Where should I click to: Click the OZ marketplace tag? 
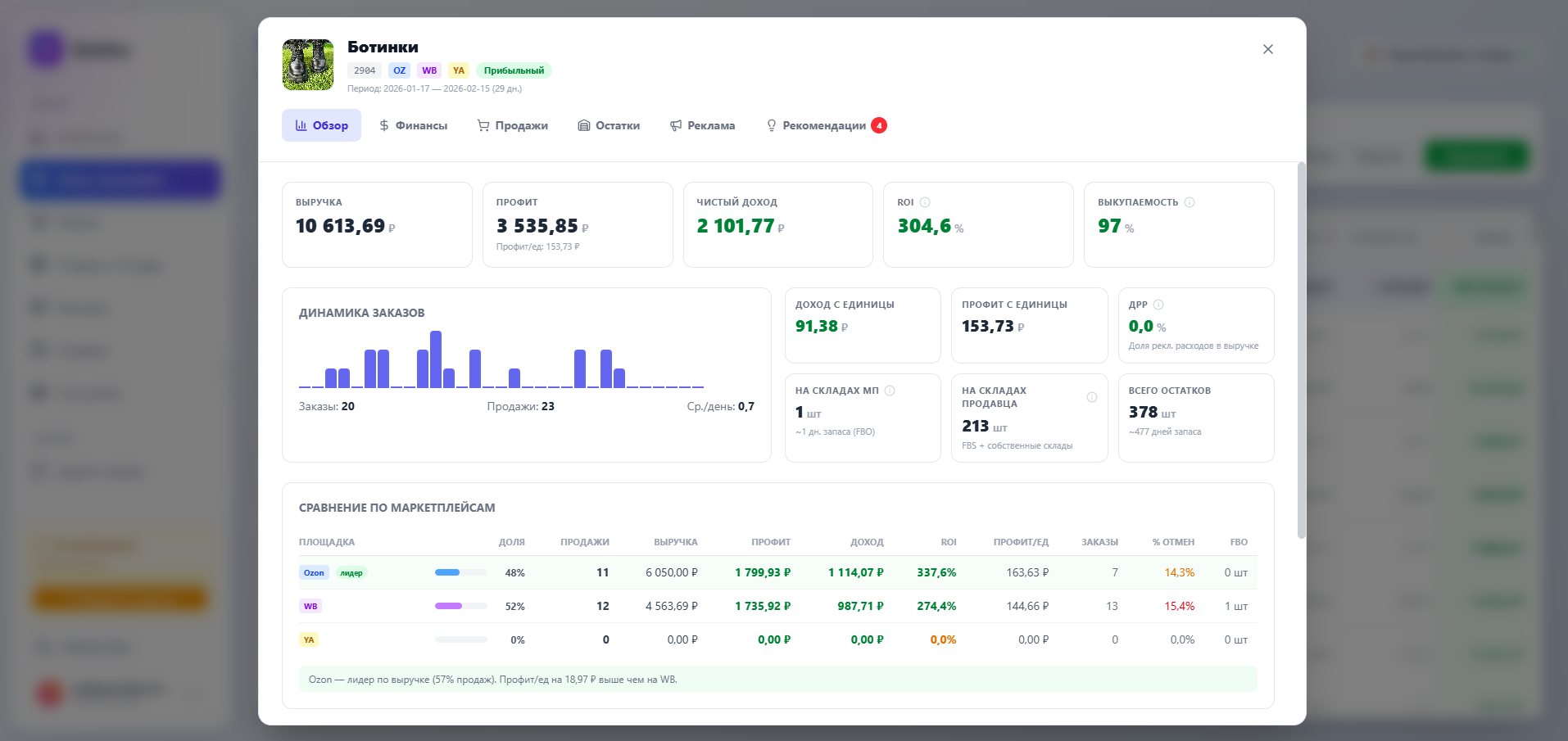pyautogui.click(x=399, y=70)
